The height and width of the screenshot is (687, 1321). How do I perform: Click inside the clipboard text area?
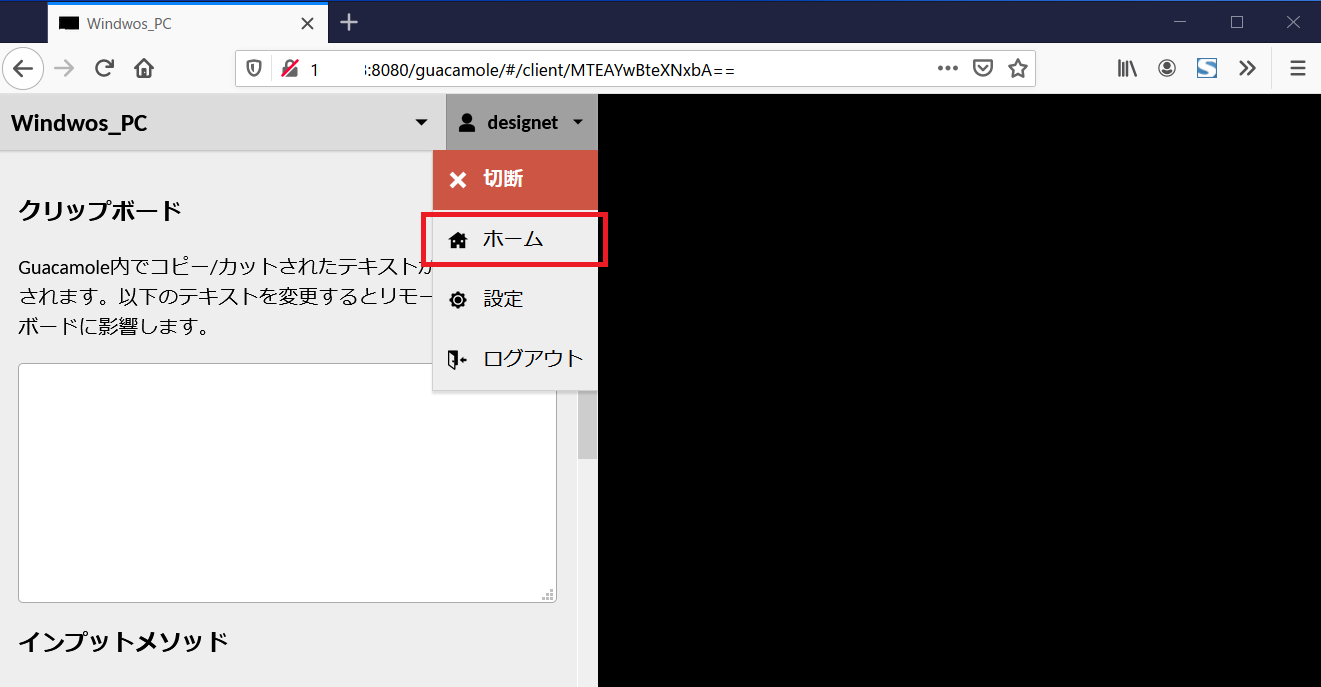point(287,482)
